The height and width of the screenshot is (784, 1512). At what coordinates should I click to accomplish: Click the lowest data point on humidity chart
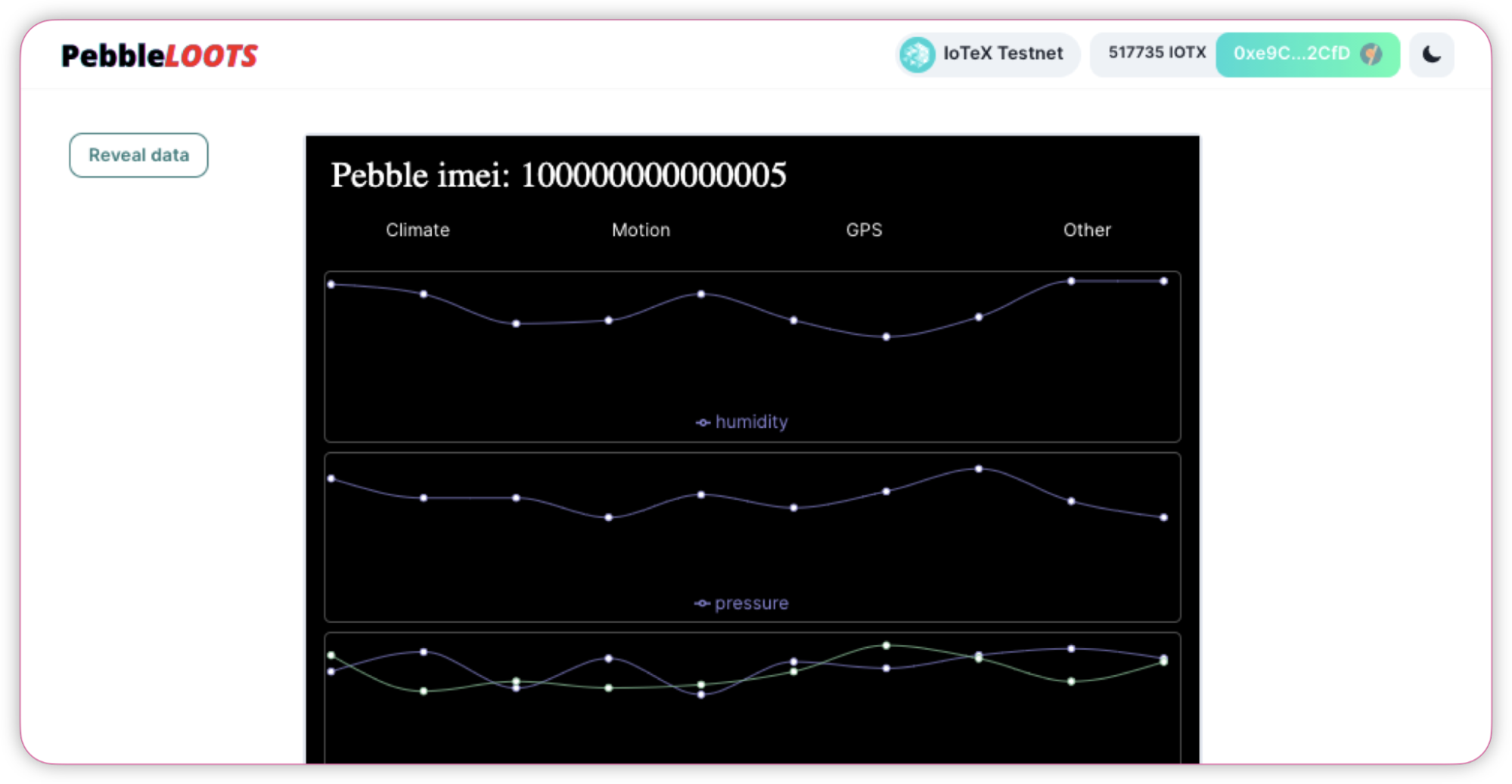(x=886, y=336)
